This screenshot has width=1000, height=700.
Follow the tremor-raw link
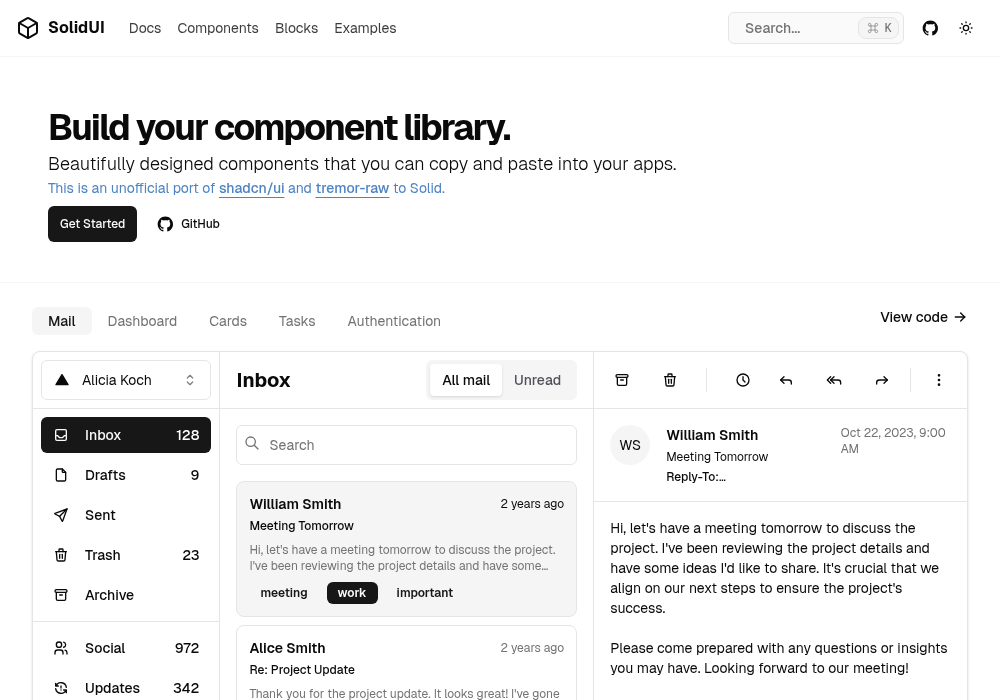352,188
